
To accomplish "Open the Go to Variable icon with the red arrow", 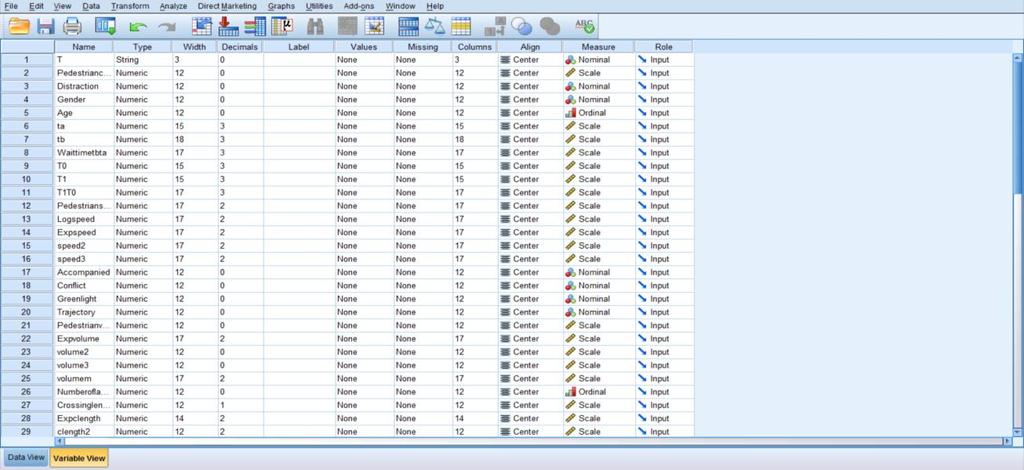I will (x=228, y=26).
